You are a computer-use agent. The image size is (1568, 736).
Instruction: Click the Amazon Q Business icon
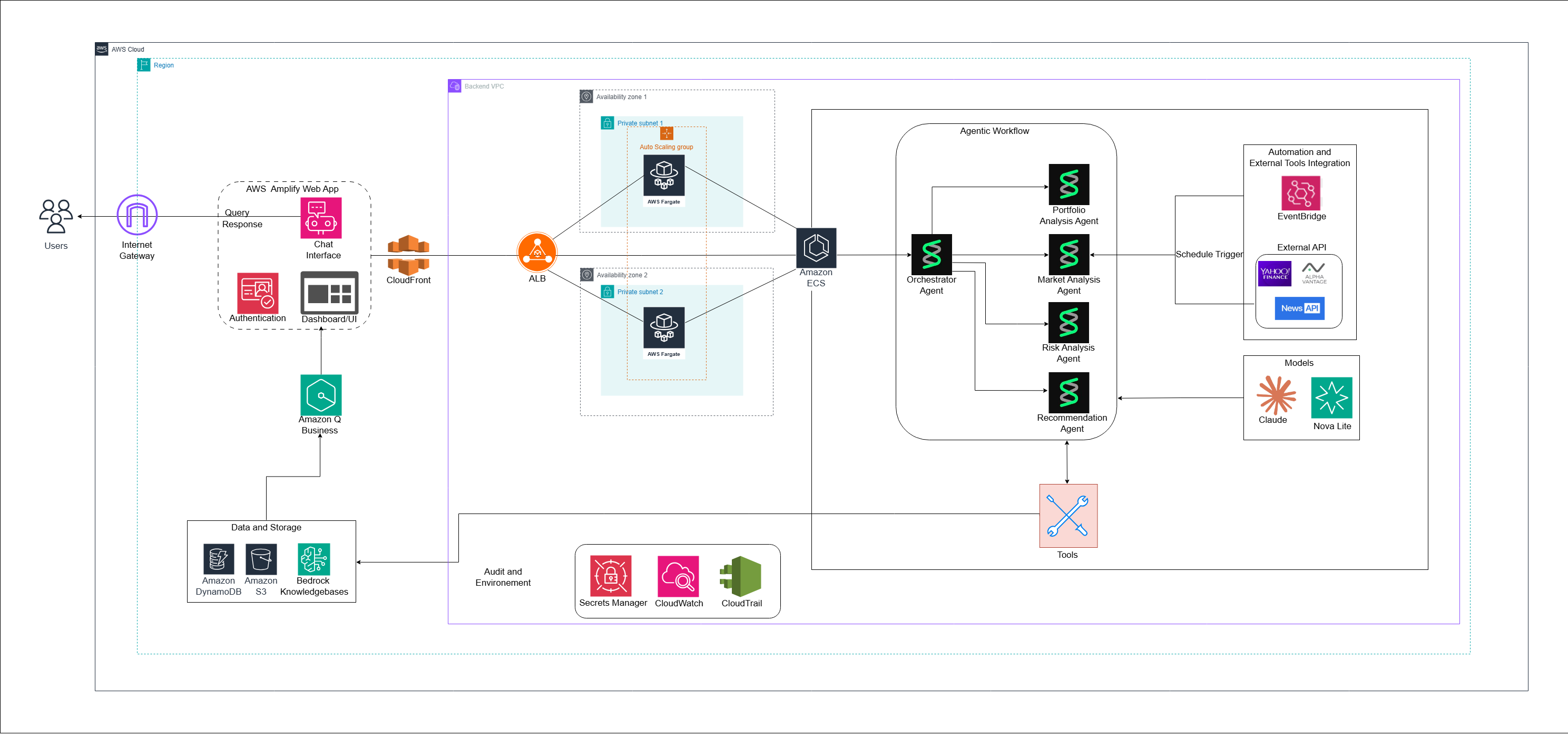pyautogui.click(x=321, y=395)
